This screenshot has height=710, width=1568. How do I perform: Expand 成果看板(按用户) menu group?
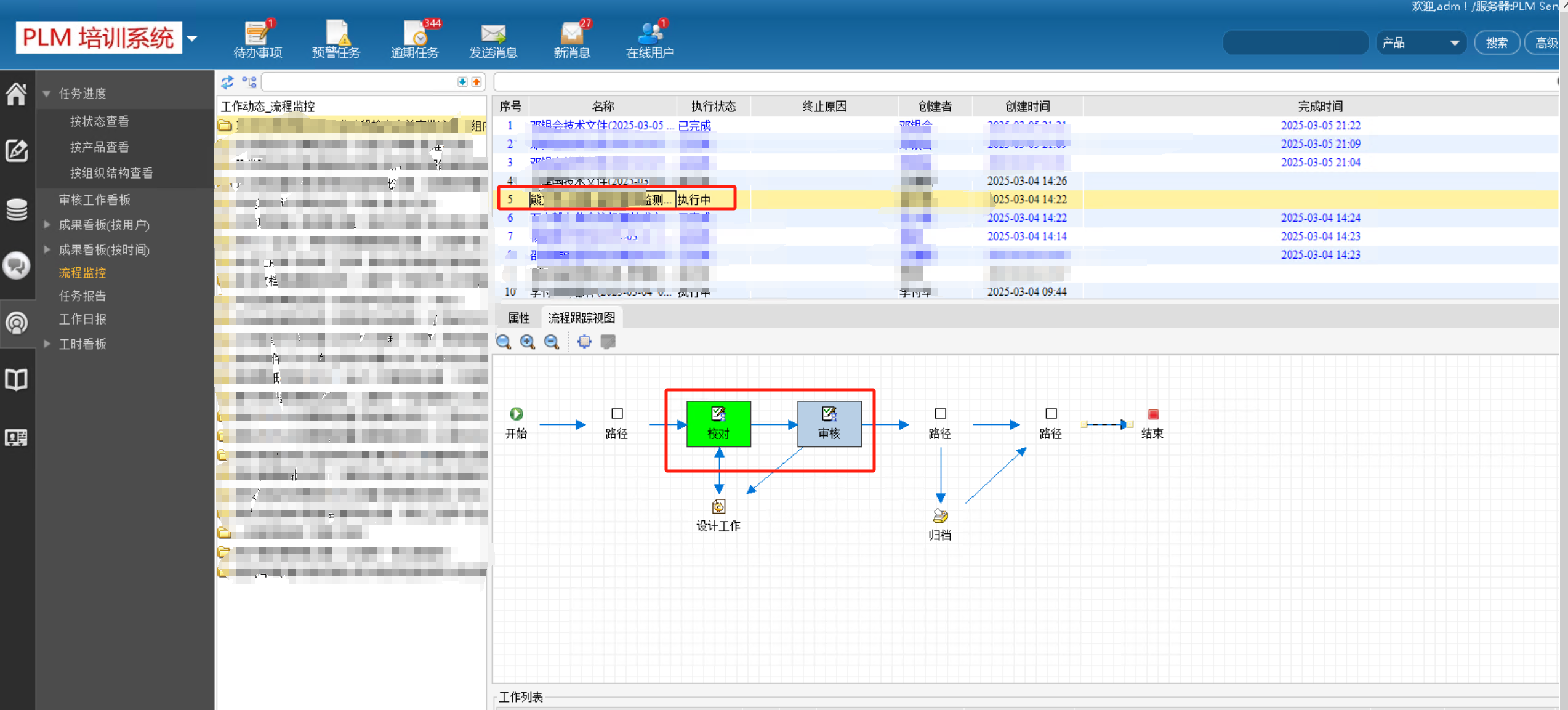47,225
